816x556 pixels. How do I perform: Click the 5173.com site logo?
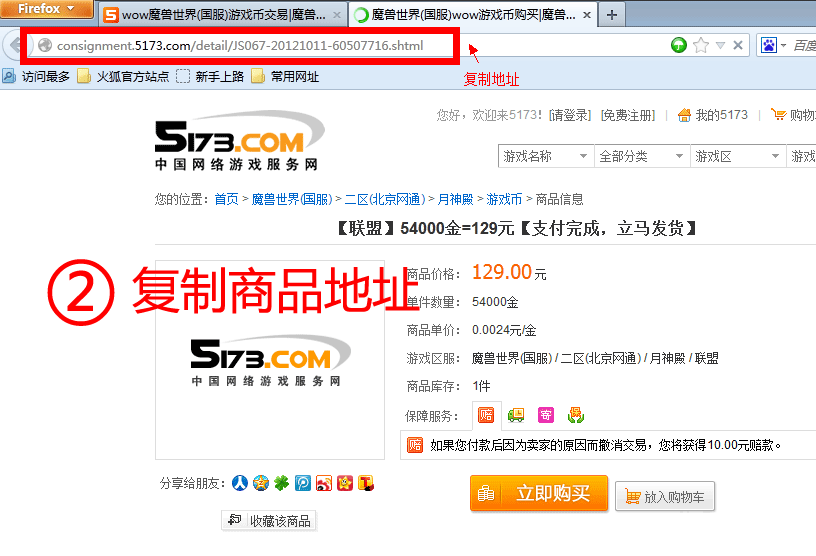click(x=238, y=141)
